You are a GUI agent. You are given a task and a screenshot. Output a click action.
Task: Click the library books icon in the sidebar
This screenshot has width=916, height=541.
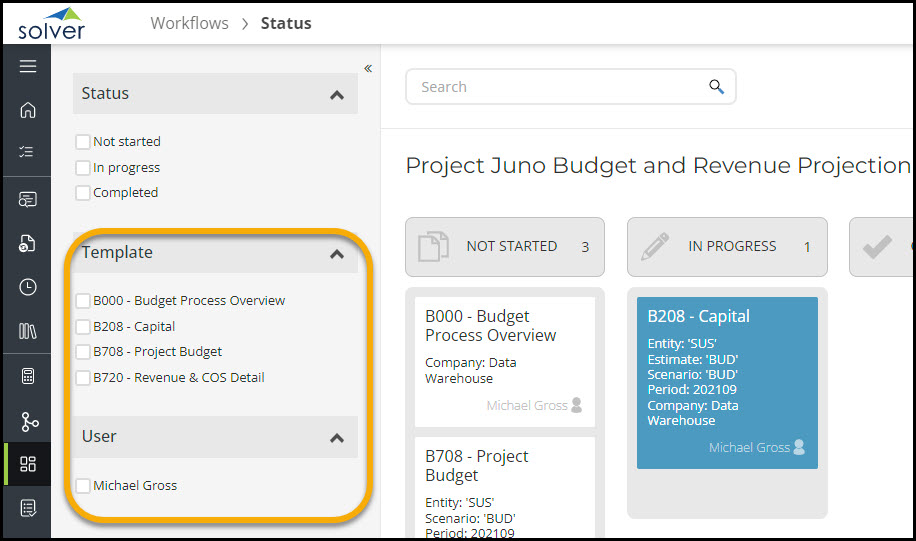27,331
